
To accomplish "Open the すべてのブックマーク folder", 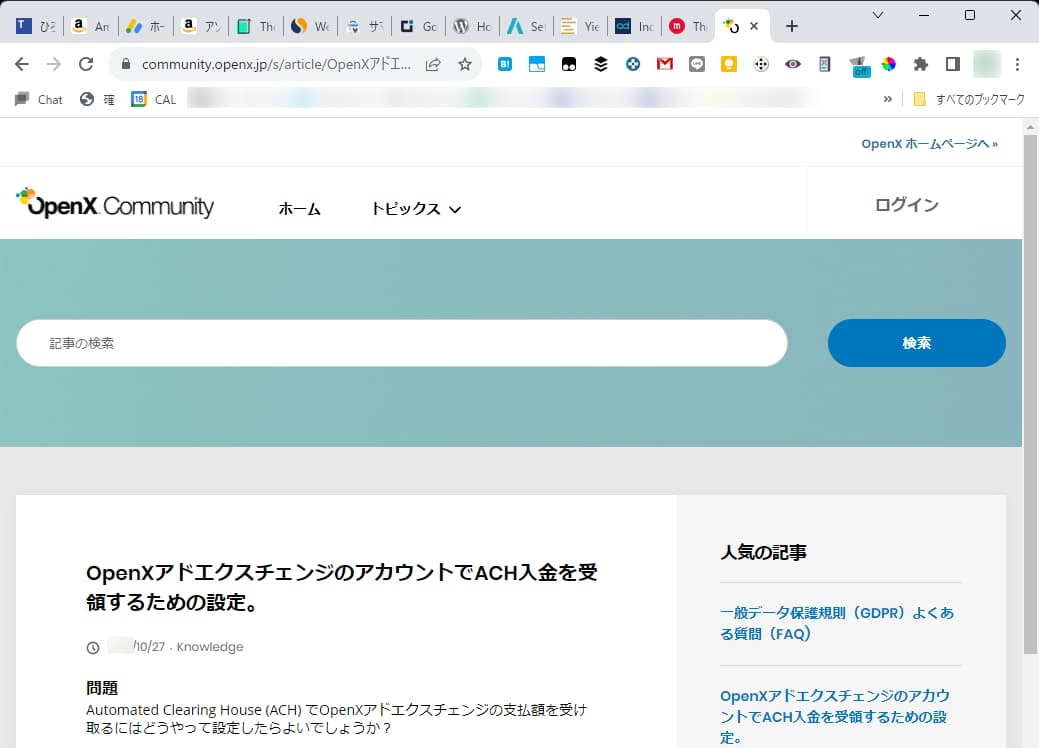I will click(x=969, y=99).
